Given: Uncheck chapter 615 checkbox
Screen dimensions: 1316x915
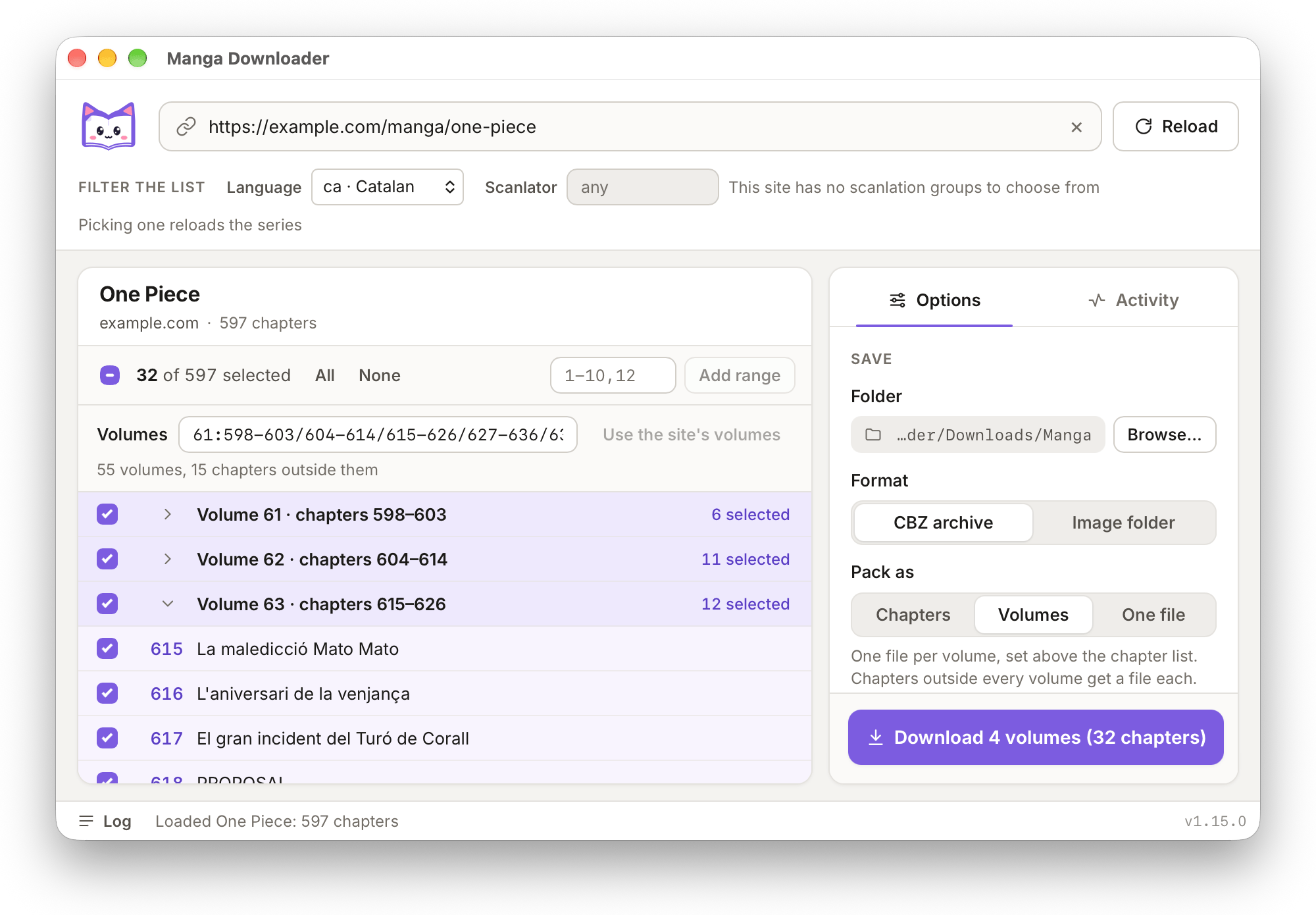Looking at the screenshot, I should click(x=107, y=648).
